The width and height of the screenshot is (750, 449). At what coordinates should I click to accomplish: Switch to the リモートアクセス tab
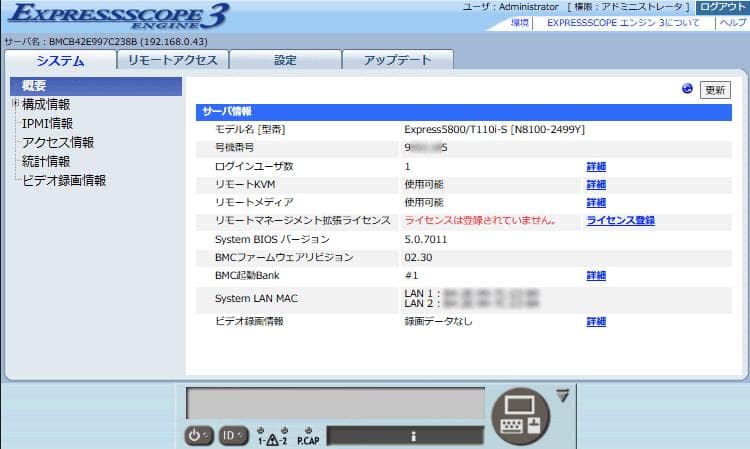(173, 60)
